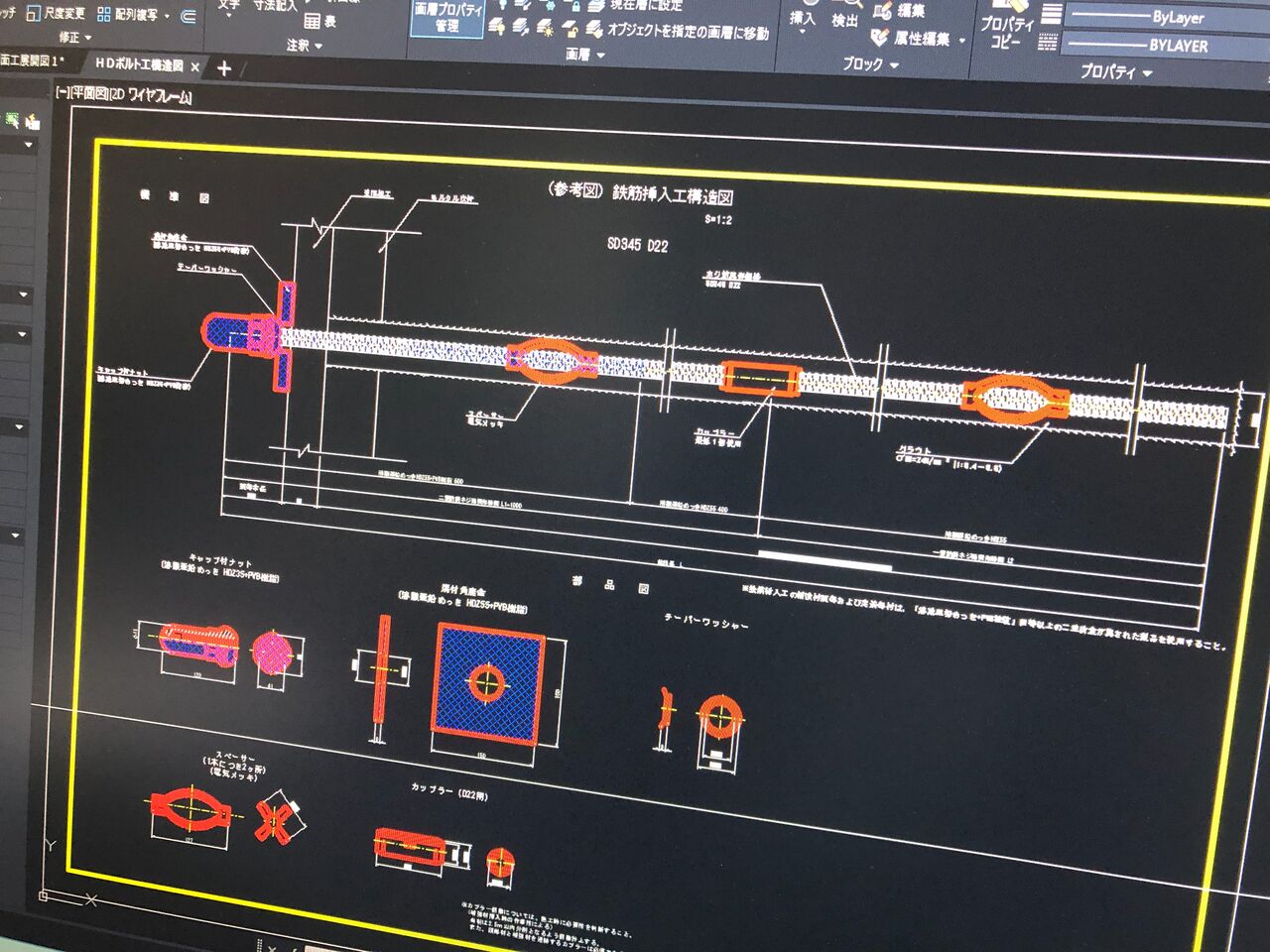This screenshot has height=952, width=1270.
Task: Click the 構 造 図 heading text
Action: click(x=175, y=196)
